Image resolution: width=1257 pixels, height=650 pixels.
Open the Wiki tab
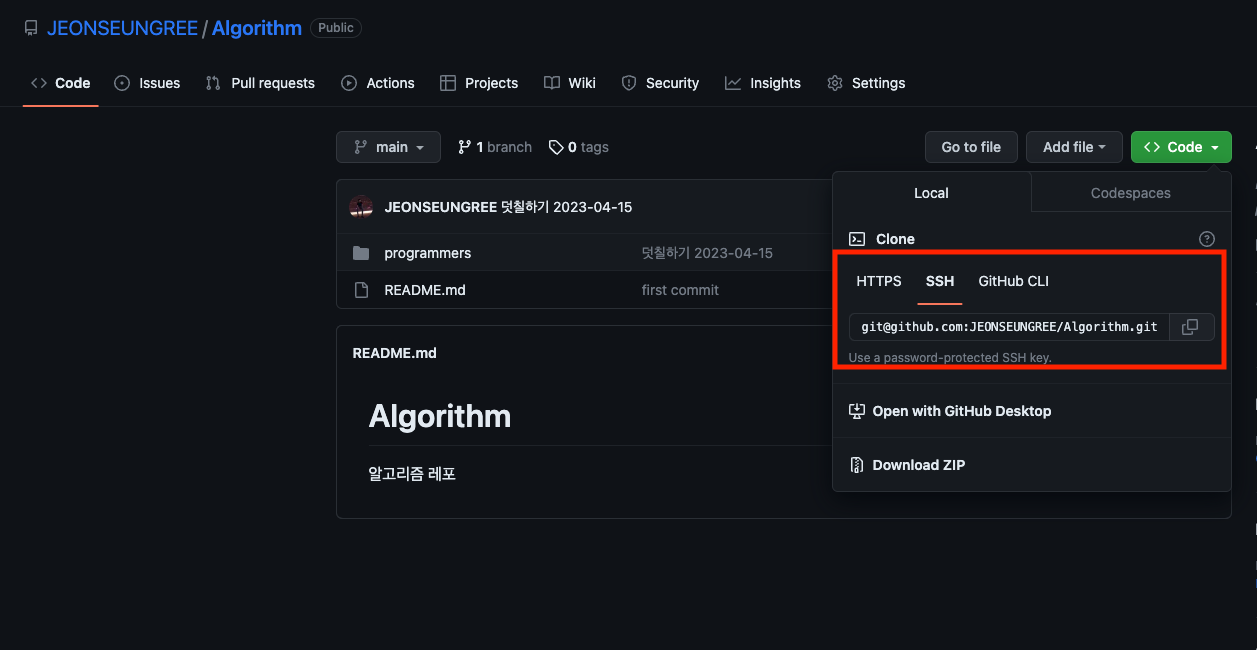coord(570,83)
